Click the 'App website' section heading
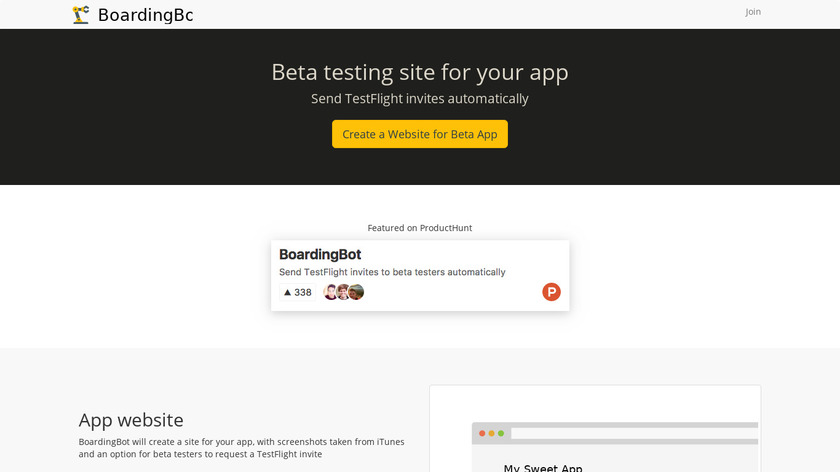This screenshot has height=472, width=840. pyautogui.click(x=131, y=420)
